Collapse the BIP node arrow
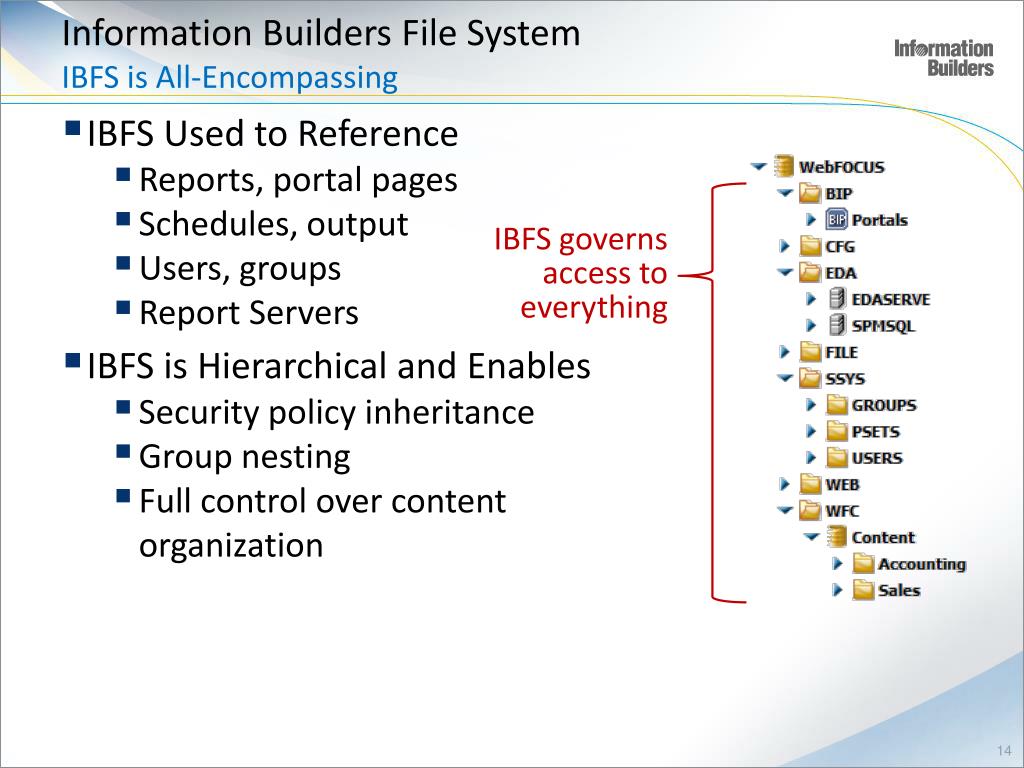 (x=785, y=193)
